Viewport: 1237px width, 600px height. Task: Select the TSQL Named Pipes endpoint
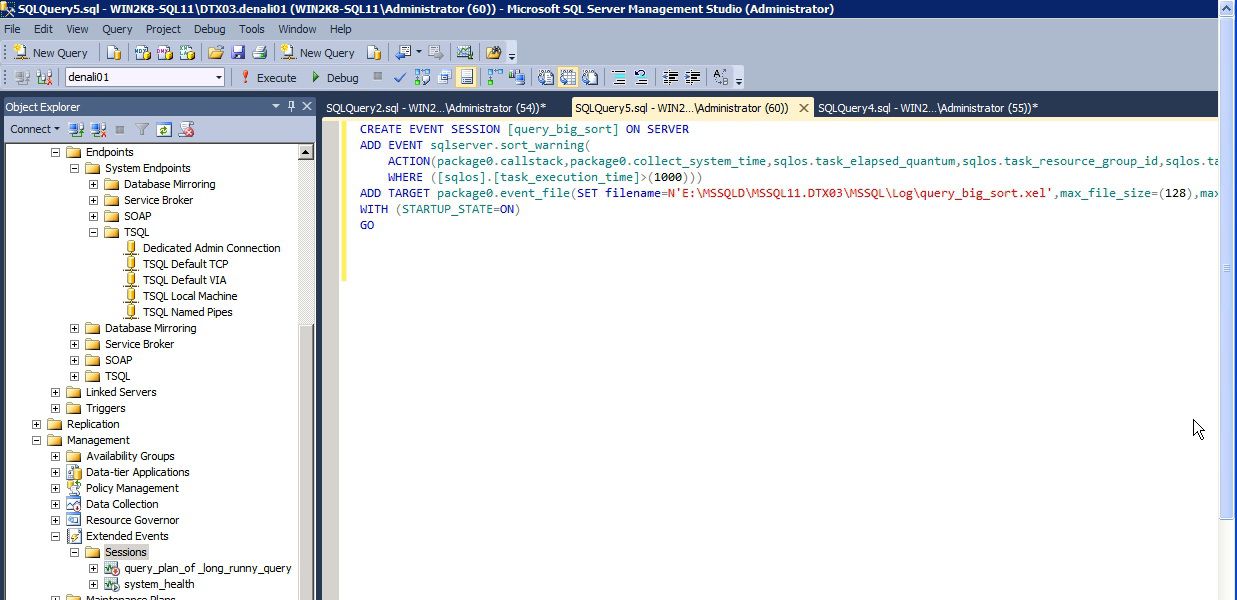coord(188,312)
